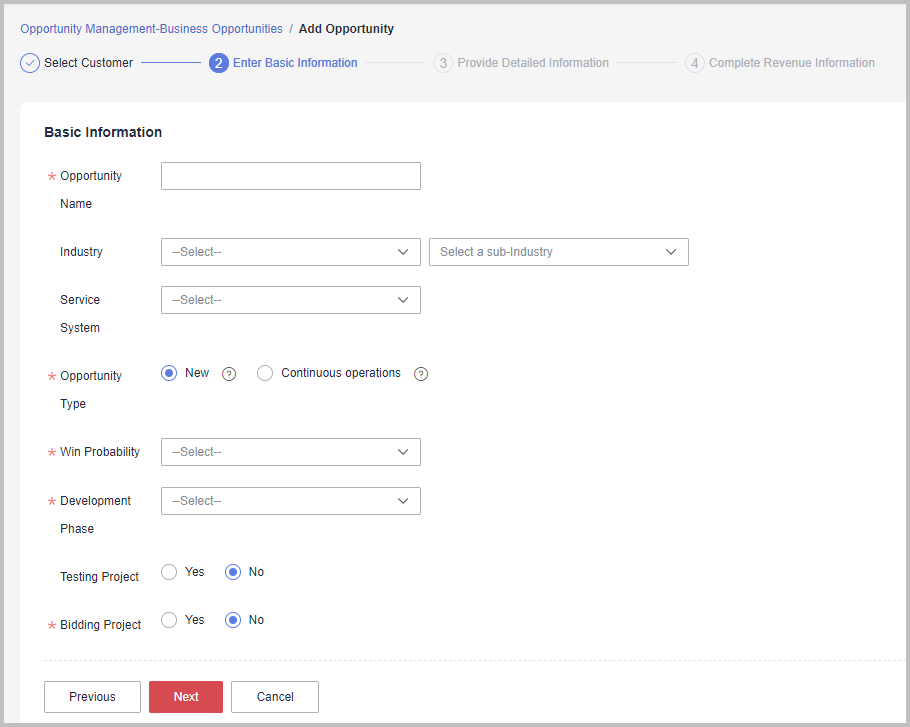Select No for Bidding Project
Image resolution: width=910 pixels, height=727 pixels.
[x=233, y=620]
